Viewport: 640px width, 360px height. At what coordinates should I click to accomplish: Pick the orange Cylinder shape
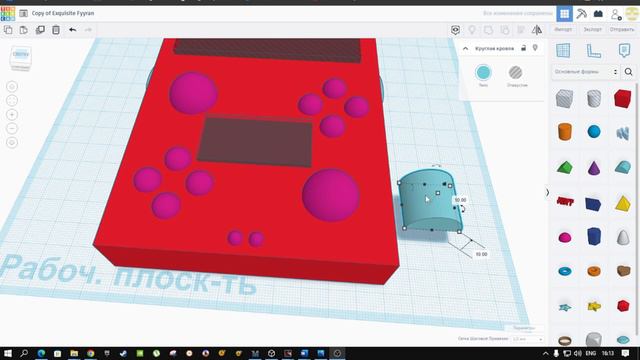pos(565,132)
